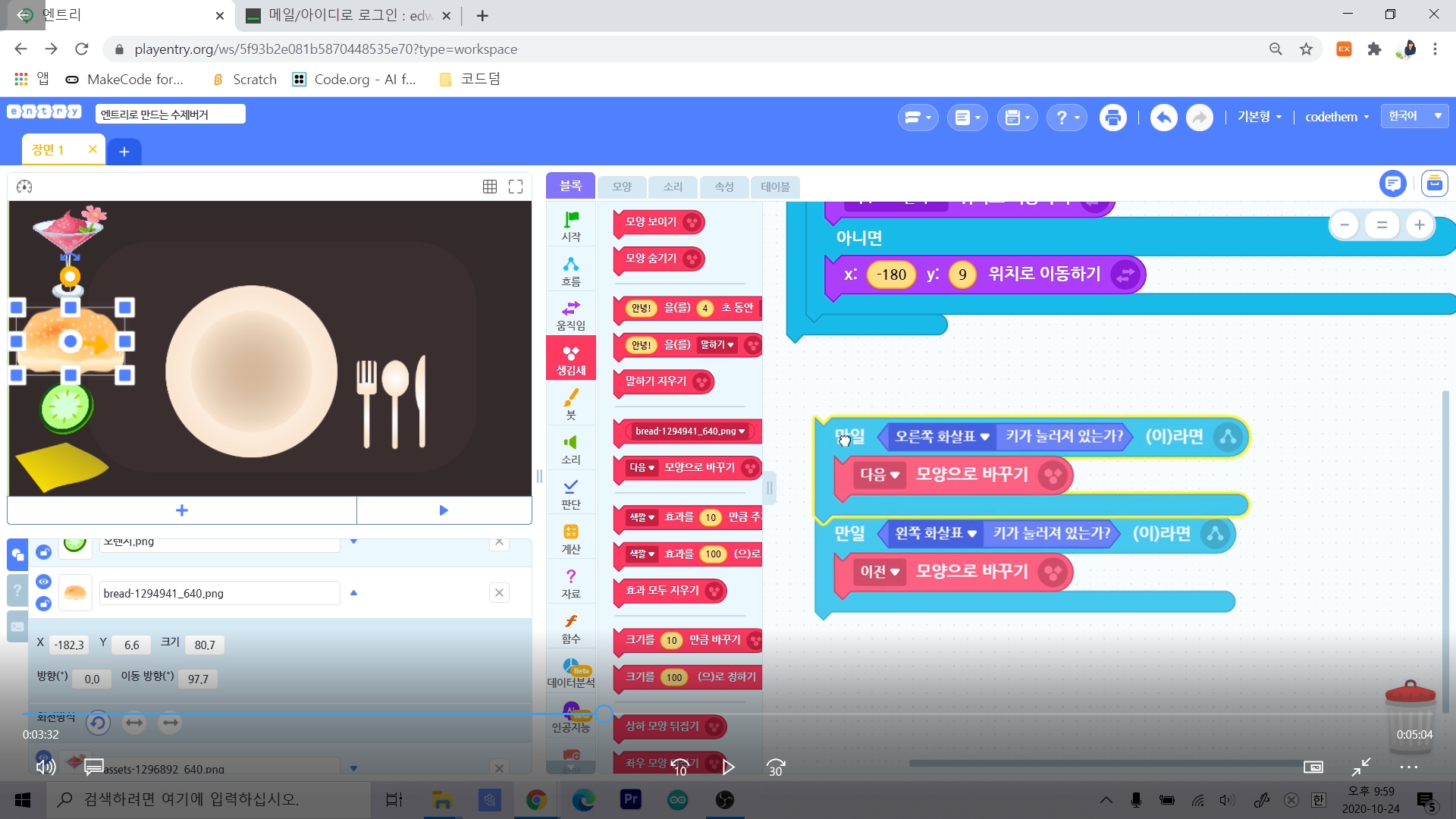Toggle coordinate grid on stage
The image size is (1456, 819).
490,187
